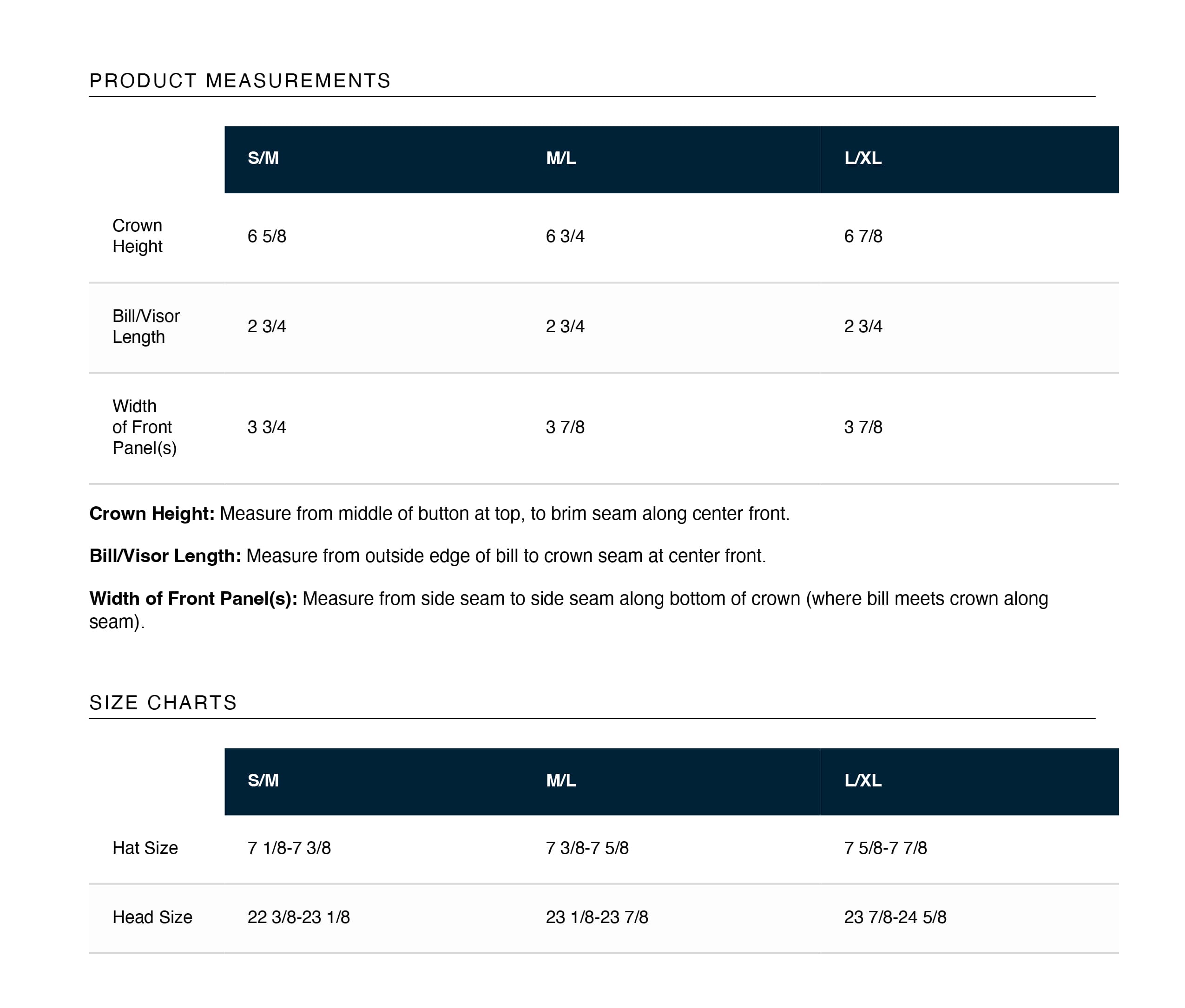Click the Head Size row label
Screen dimensions: 1185x1008
(152, 916)
